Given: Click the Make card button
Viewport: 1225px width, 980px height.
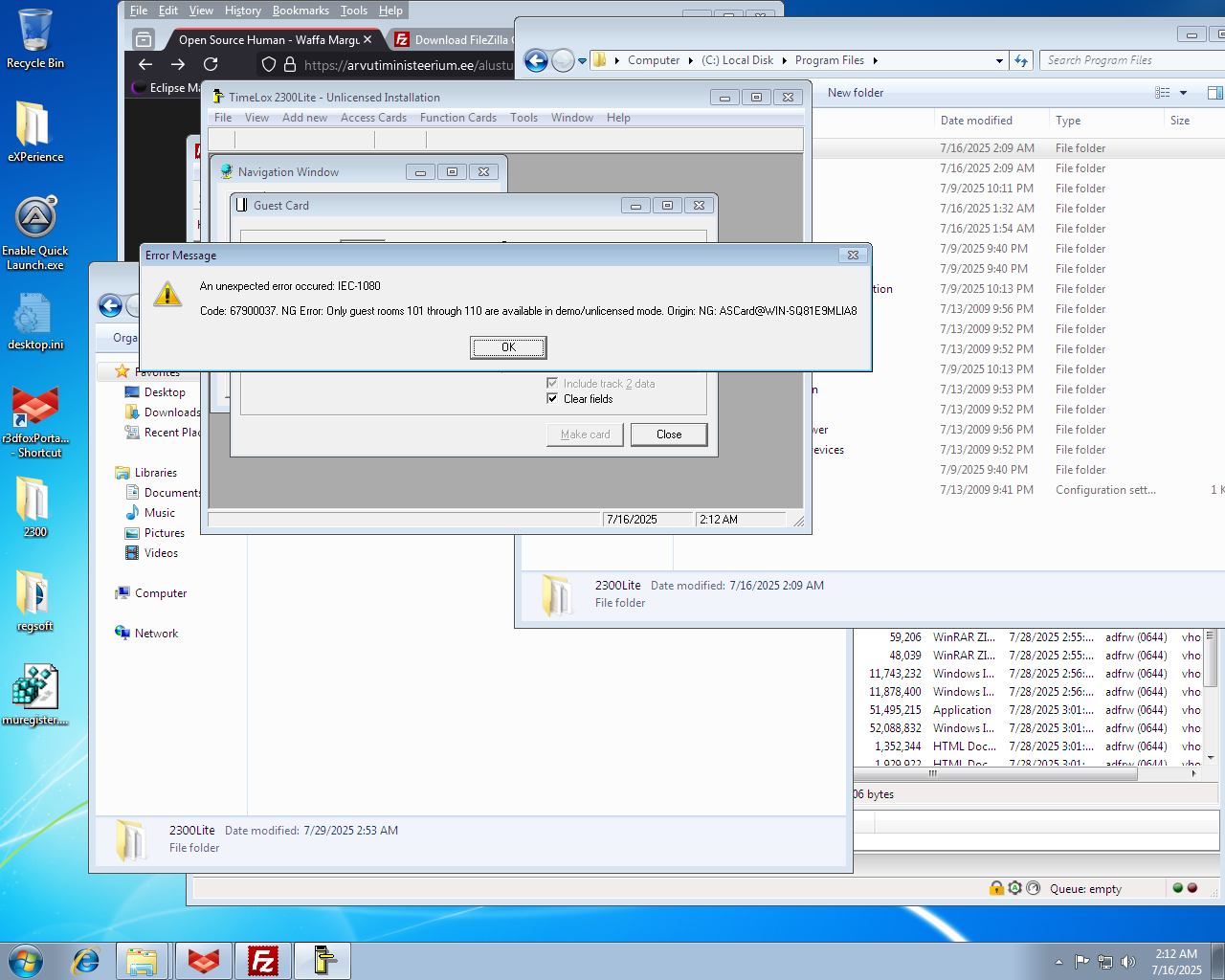Looking at the screenshot, I should click(586, 434).
